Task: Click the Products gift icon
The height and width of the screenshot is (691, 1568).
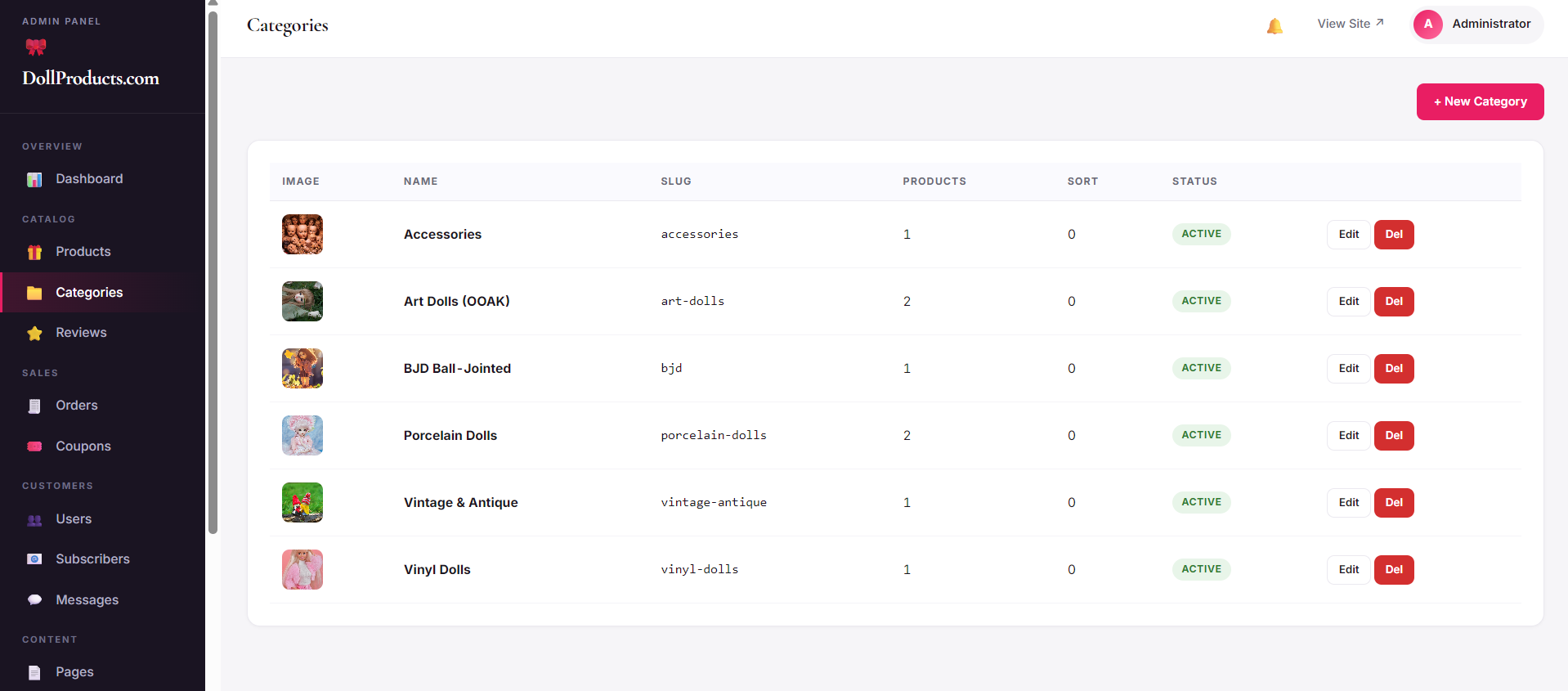Action: (x=34, y=252)
